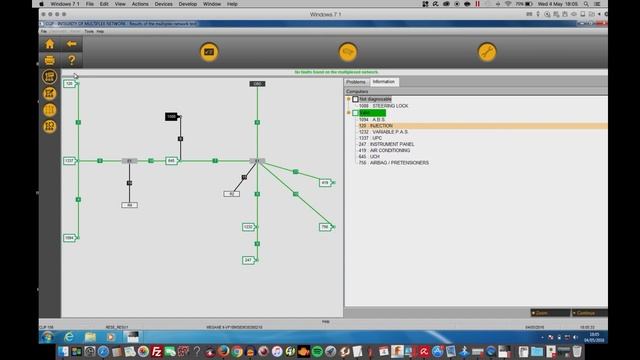Open Google Chrome in the Mac dock

237,351
